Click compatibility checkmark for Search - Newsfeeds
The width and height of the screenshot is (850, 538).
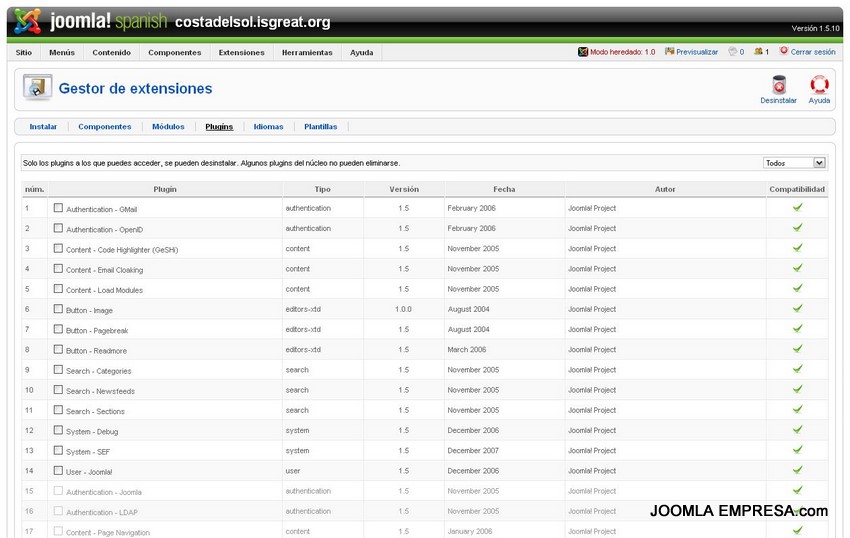[x=797, y=389]
